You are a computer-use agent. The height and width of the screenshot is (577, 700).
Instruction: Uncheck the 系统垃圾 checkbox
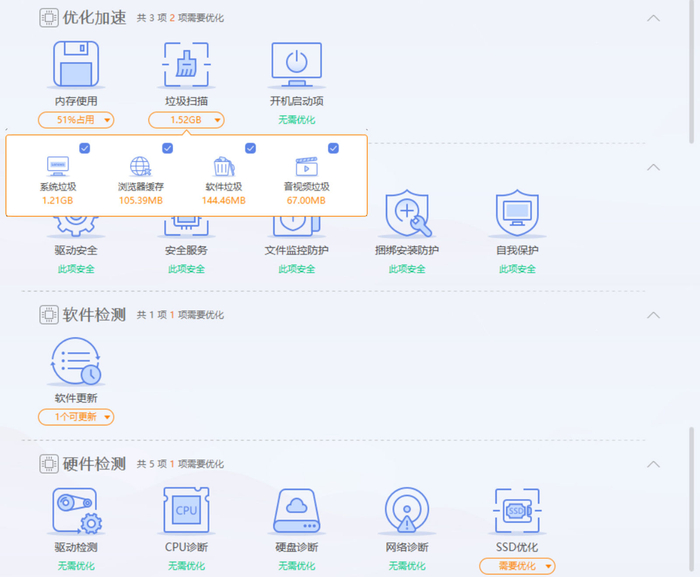click(85, 148)
